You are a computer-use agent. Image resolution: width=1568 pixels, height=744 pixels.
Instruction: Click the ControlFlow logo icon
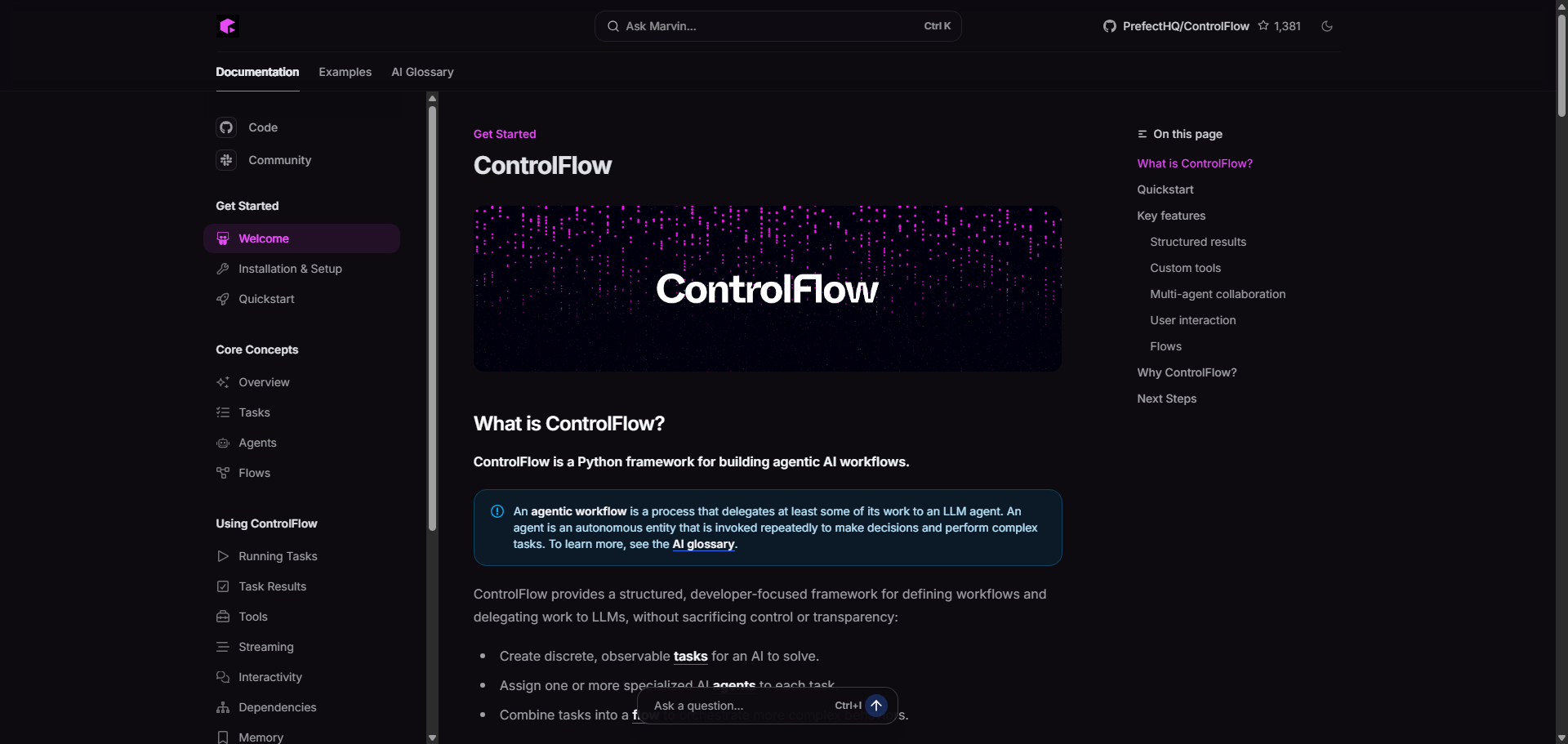point(228,26)
